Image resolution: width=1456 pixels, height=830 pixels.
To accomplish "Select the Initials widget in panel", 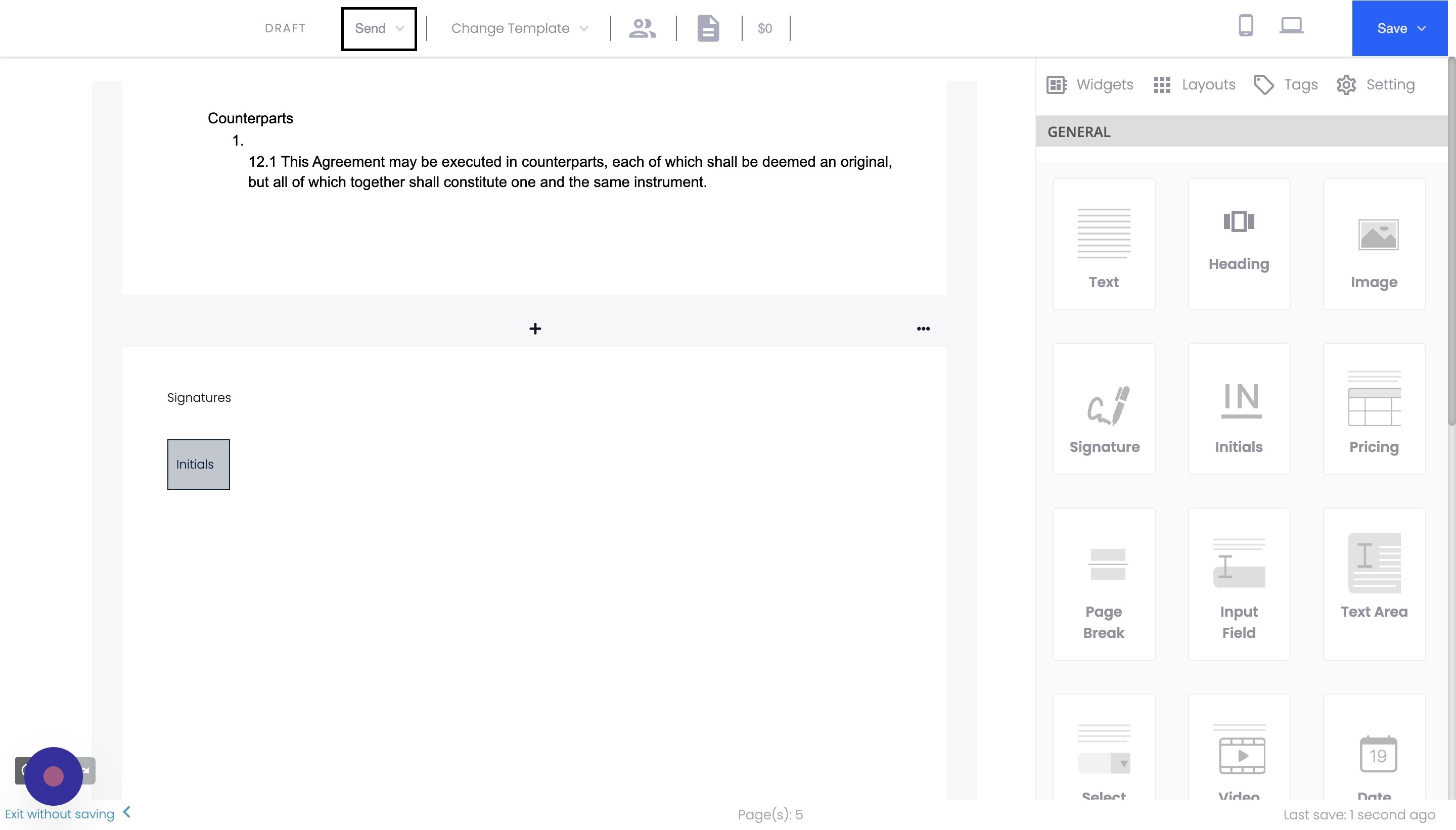I will click(1238, 409).
